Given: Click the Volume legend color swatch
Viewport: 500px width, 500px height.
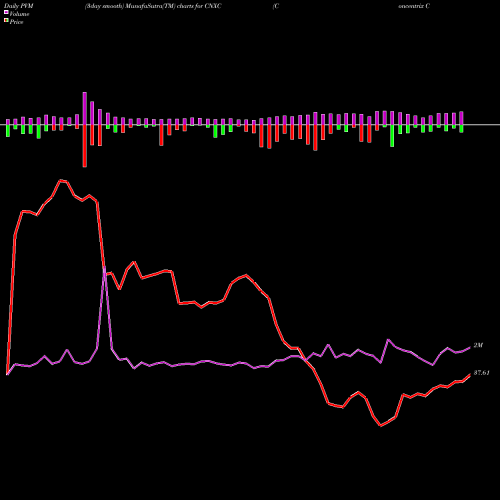Looking at the screenshot, I should 6,12.
